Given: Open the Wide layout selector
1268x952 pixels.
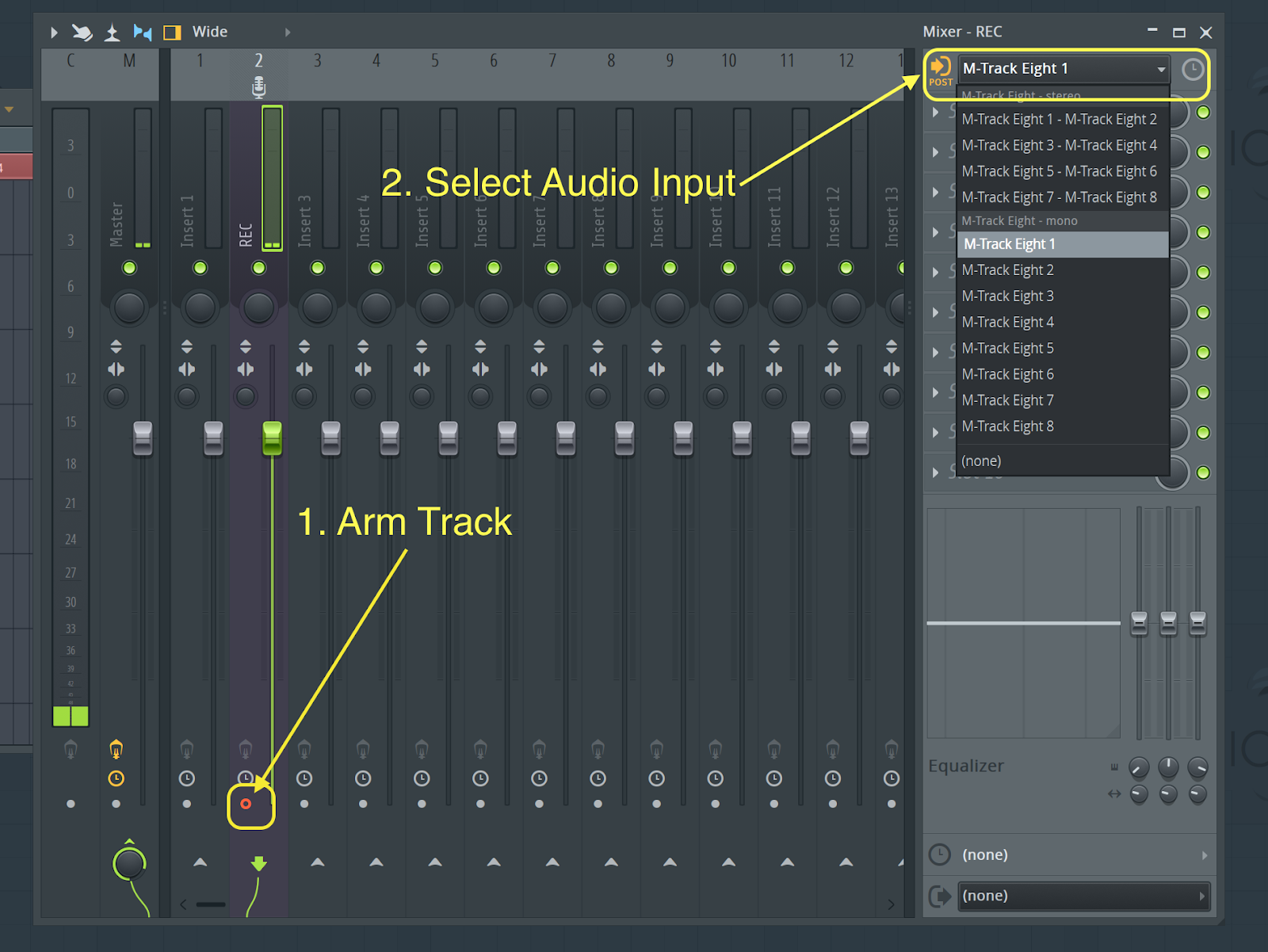Looking at the screenshot, I should pos(210,32).
